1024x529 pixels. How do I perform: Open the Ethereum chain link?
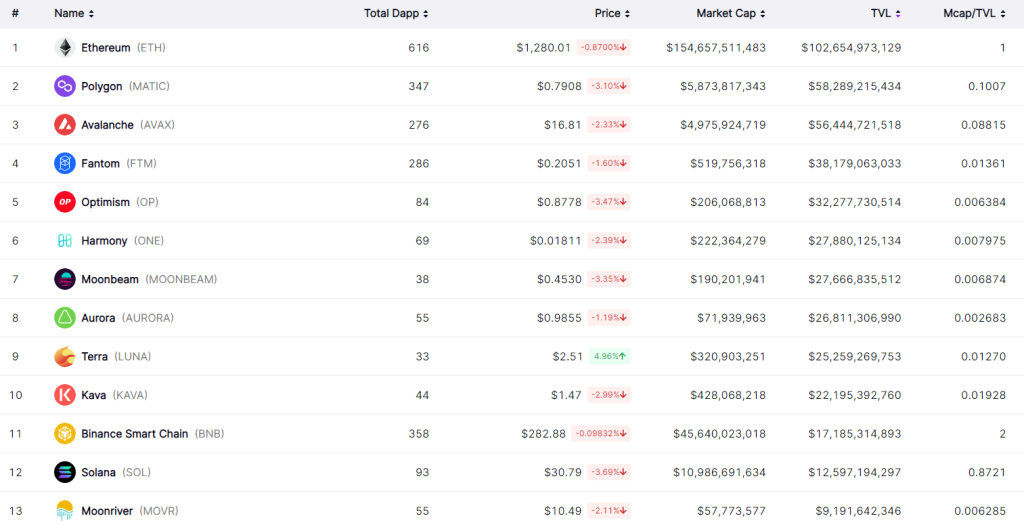point(106,48)
